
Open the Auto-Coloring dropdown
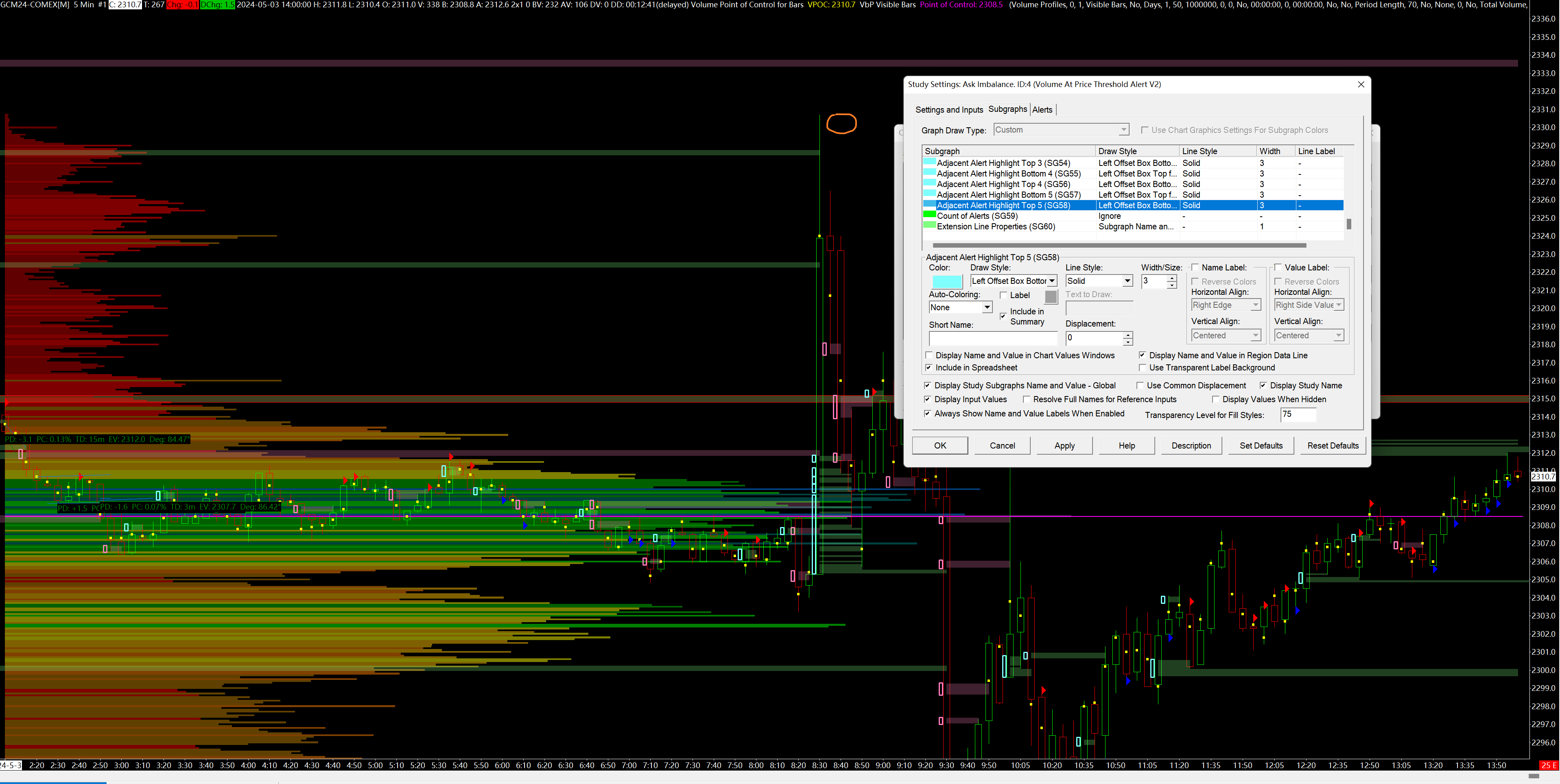987,307
